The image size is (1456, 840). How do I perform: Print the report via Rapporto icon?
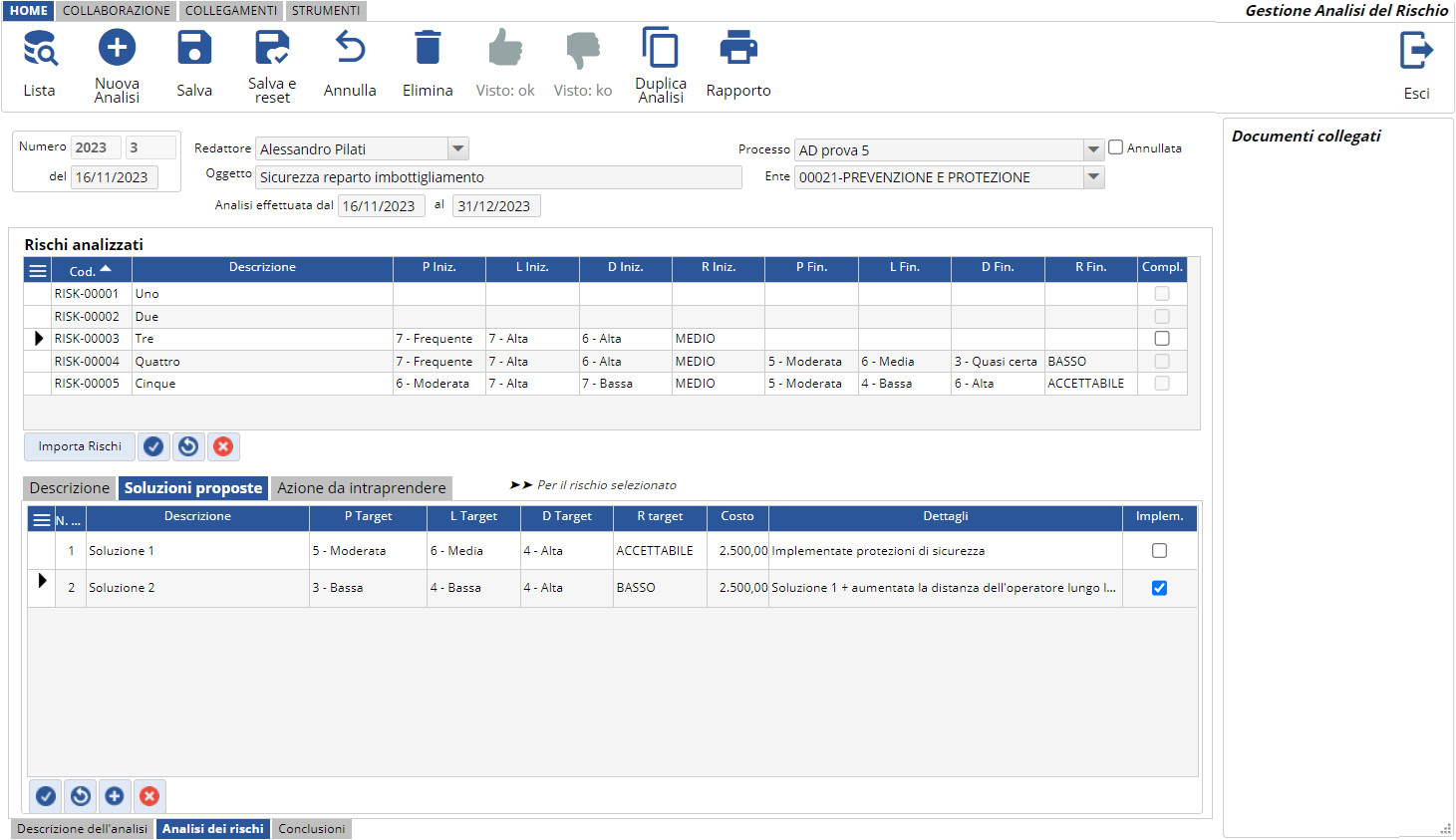click(738, 48)
